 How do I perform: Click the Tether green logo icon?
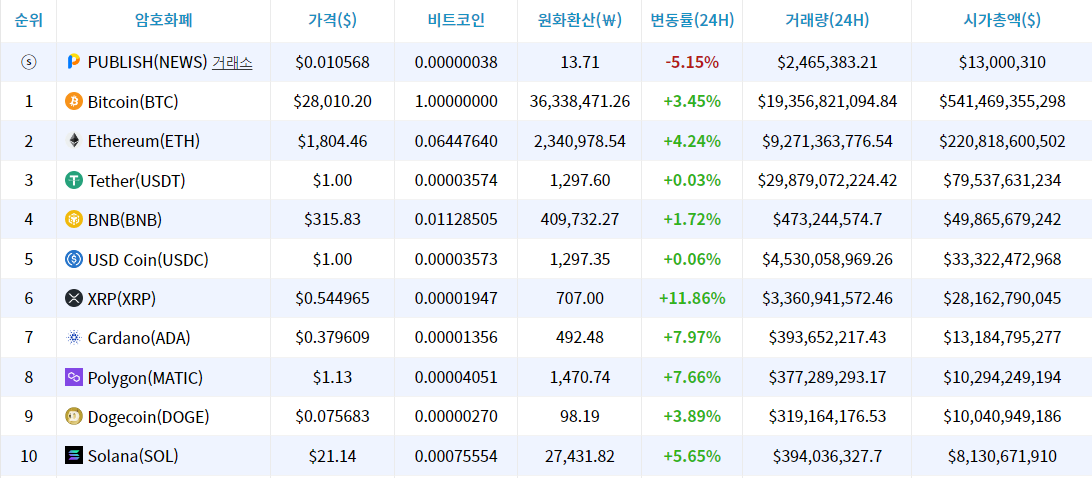(x=73, y=180)
